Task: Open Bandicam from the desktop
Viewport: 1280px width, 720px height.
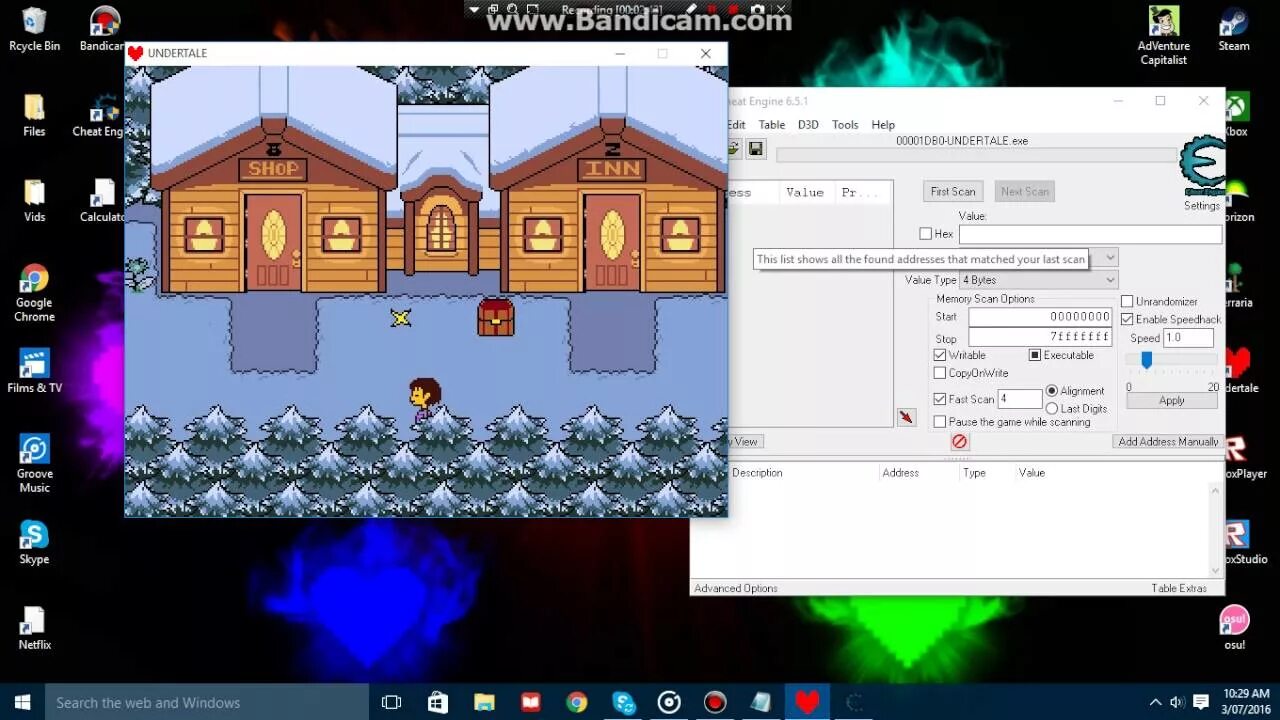Action: (103, 20)
